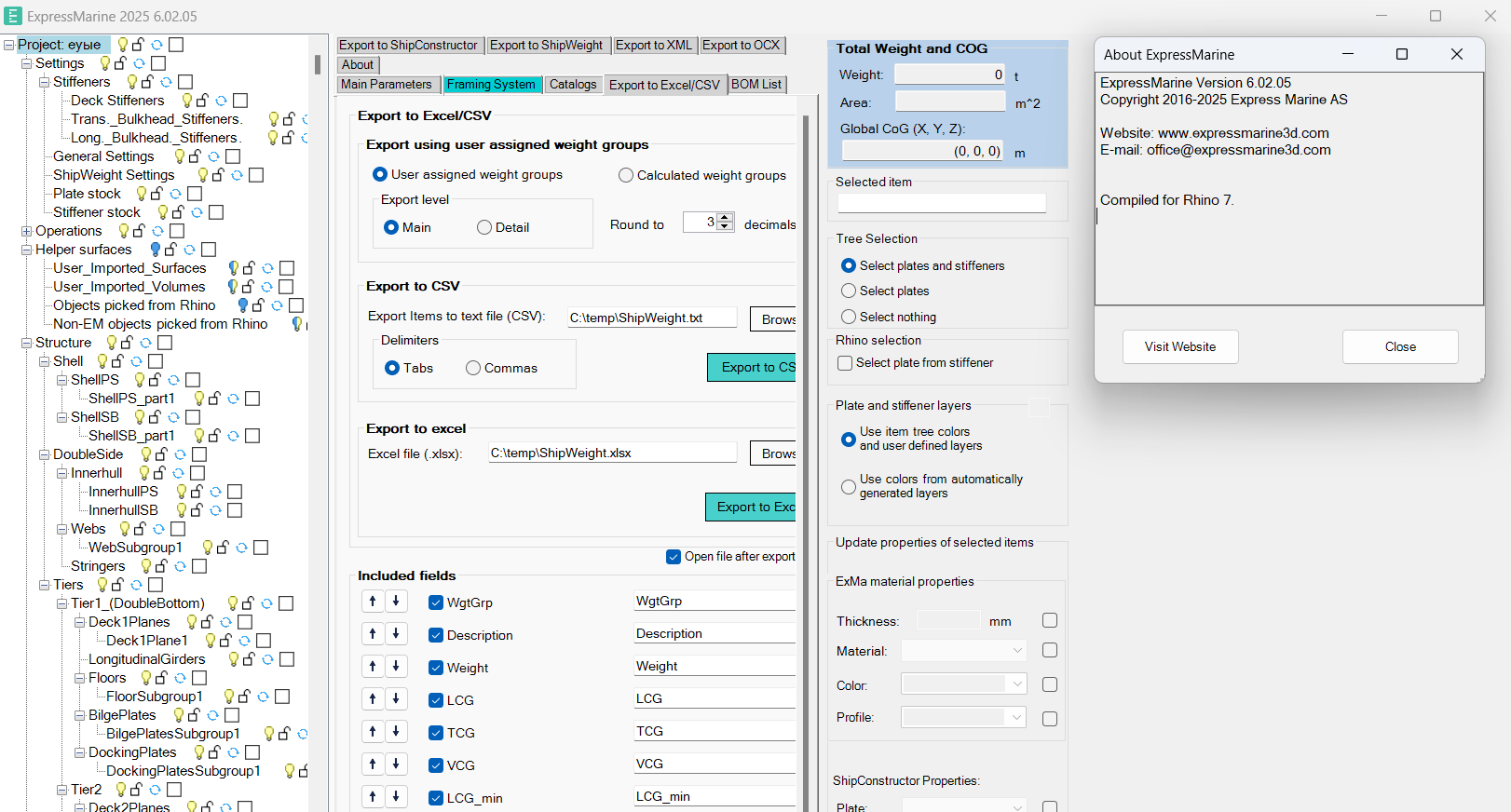Click lock icon on User_Imported_Surfaces row
The height and width of the screenshot is (812, 1511).
point(249,268)
